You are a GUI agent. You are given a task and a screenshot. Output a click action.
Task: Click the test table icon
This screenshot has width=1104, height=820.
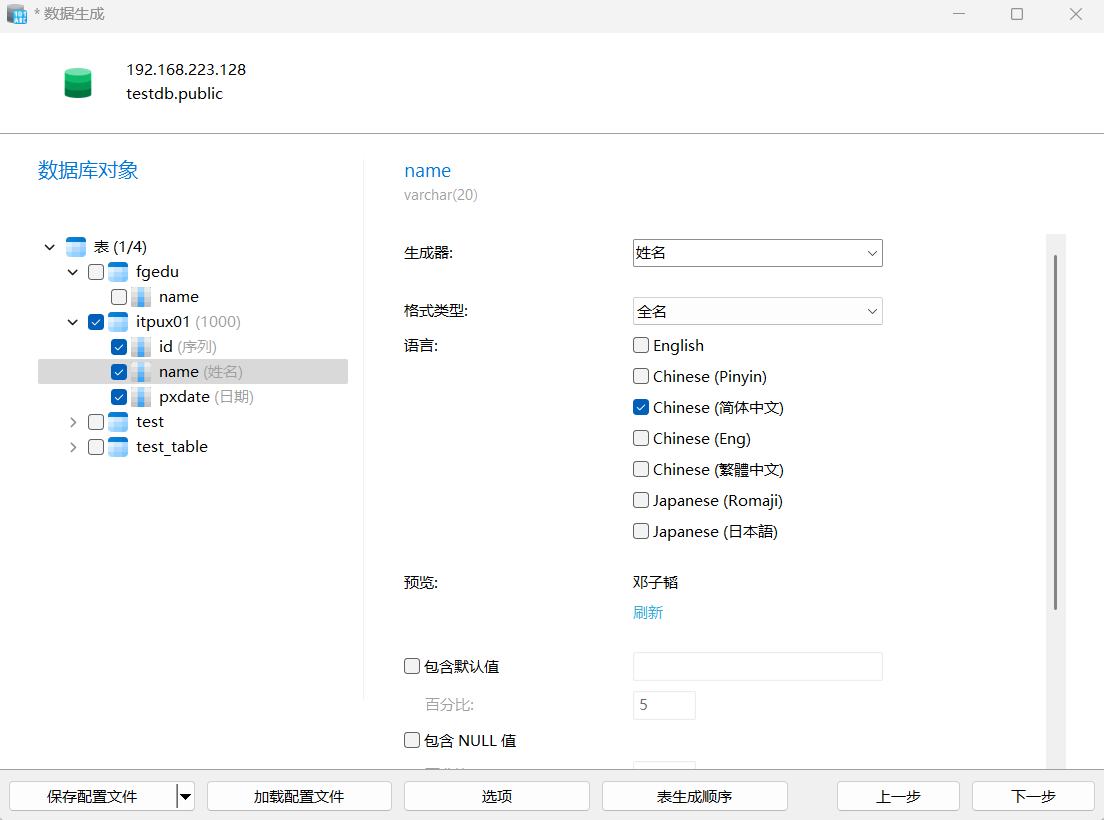(x=118, y=422)
